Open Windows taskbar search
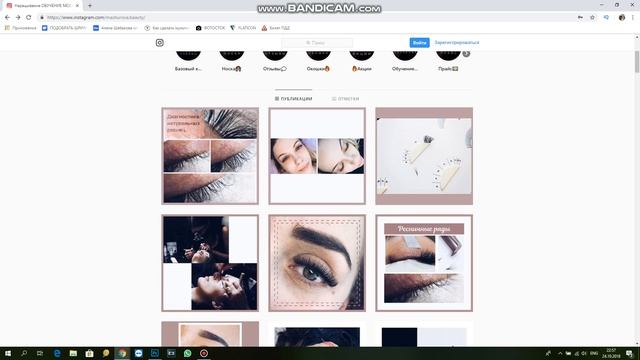Screen dimensions: 640x360 [x=24, y=353]
